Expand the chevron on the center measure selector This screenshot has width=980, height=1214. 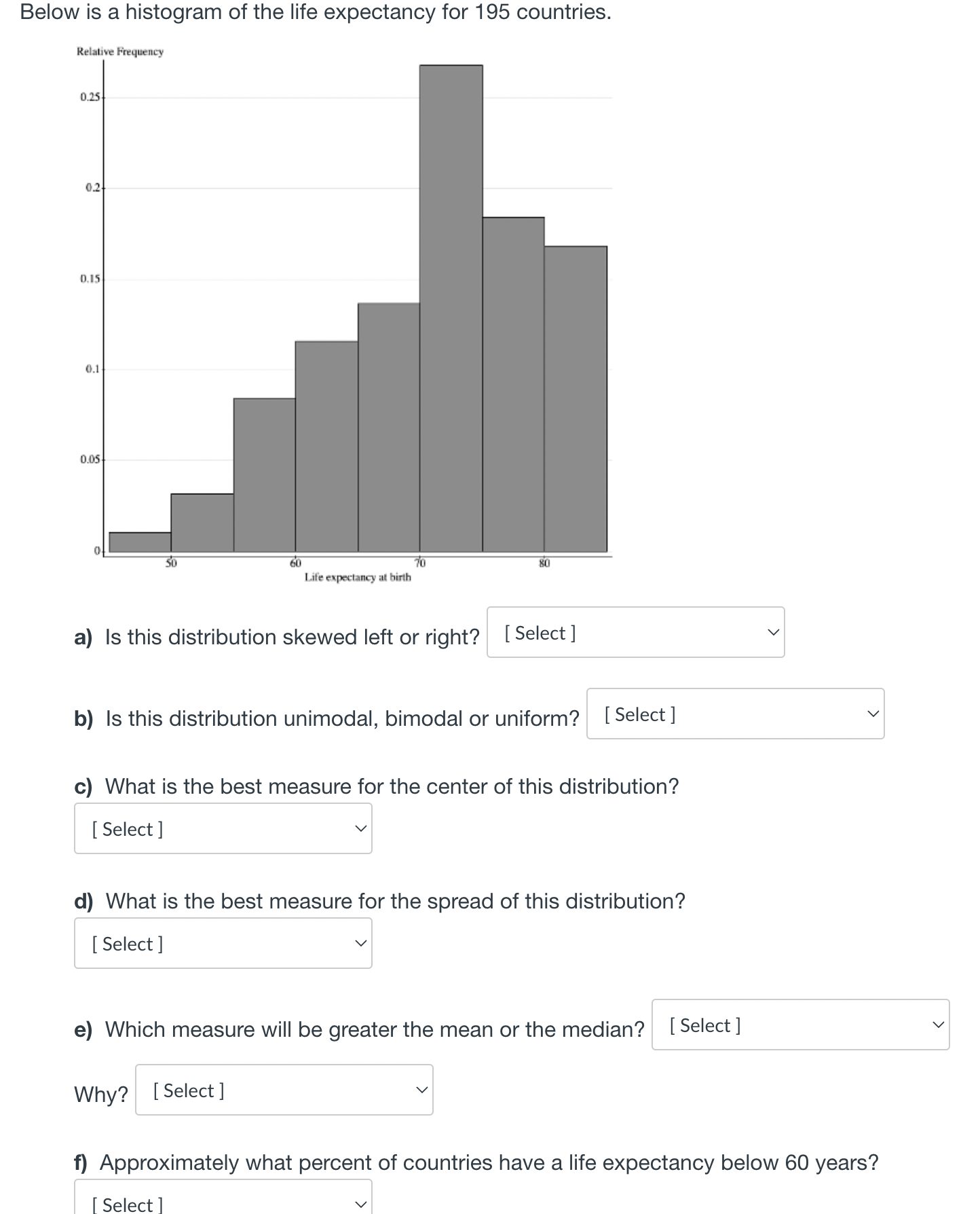362,828
